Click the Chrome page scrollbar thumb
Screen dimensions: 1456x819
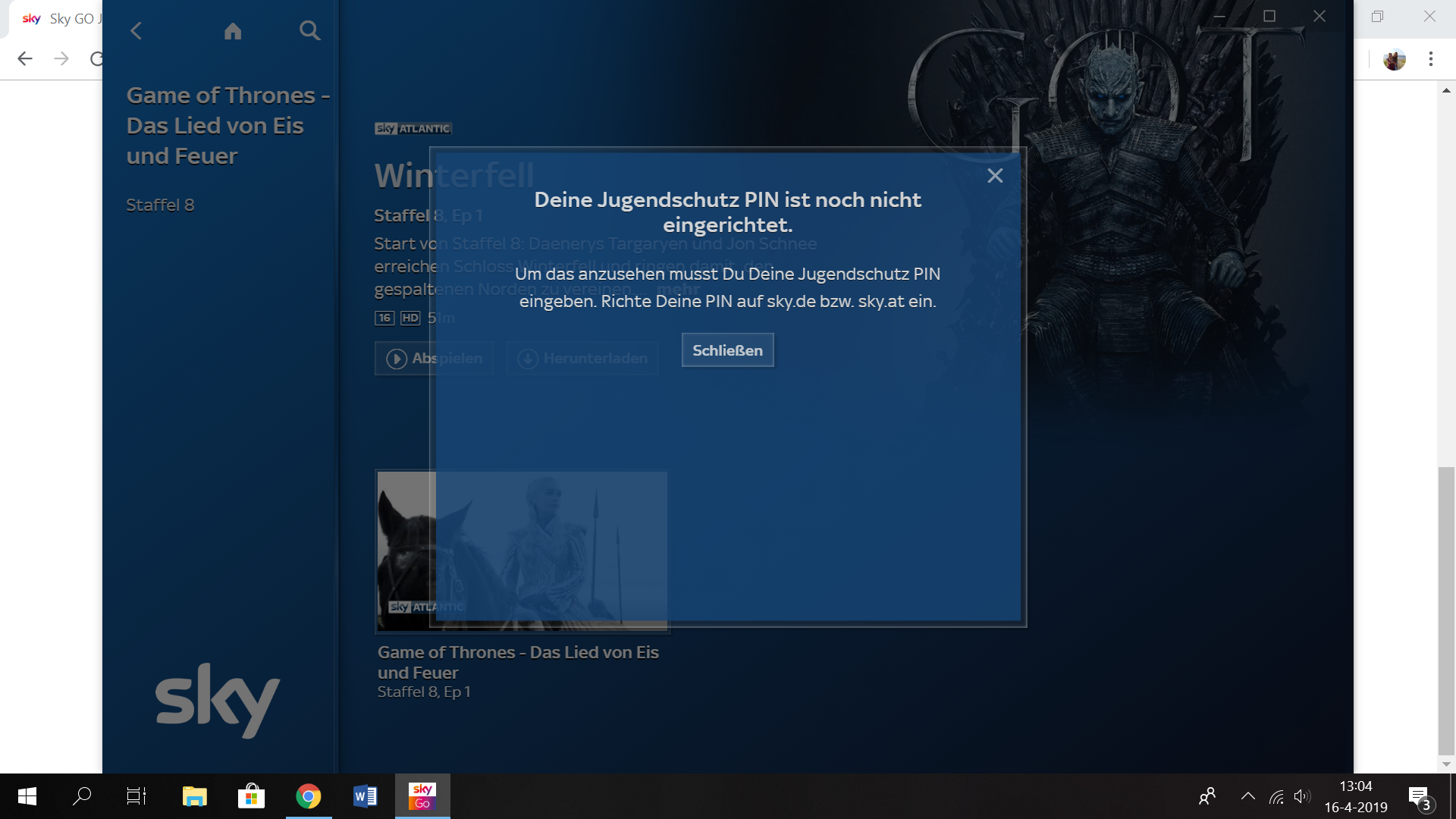pos(1446,610)
